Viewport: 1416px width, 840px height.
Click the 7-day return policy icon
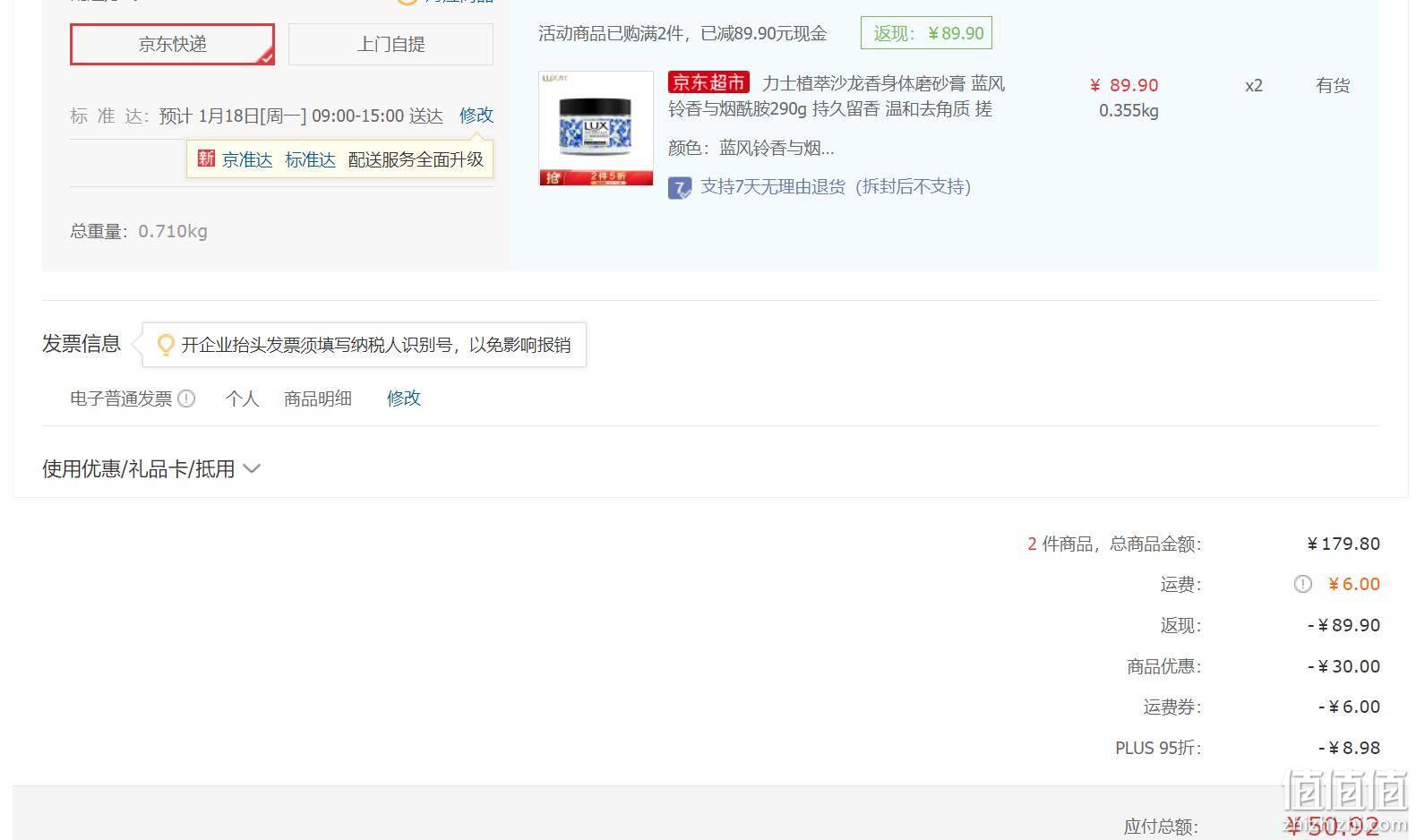(x=680, y=188)
